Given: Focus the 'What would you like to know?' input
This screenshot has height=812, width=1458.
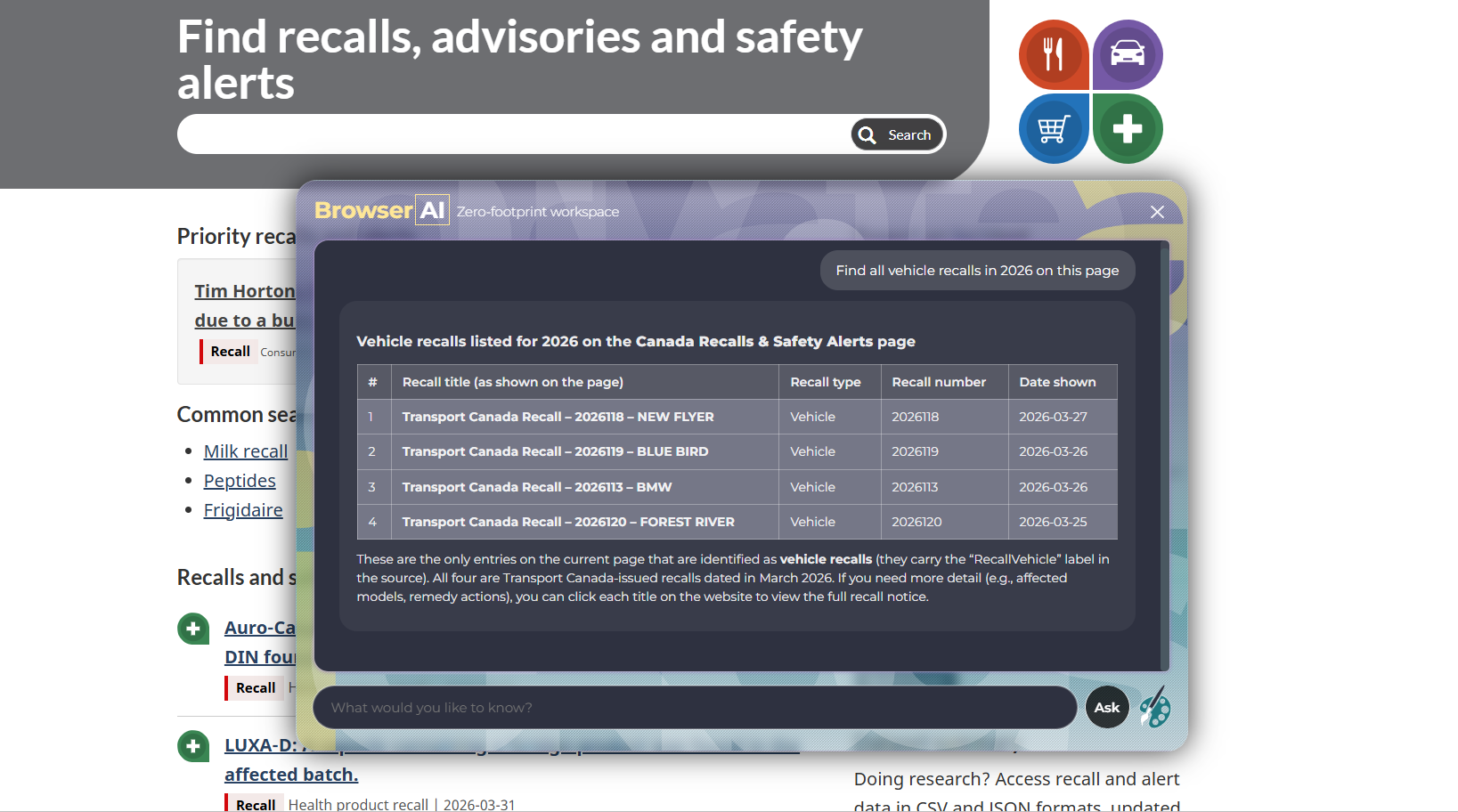Looking at the screenshot, I should [x=695, y=708].
